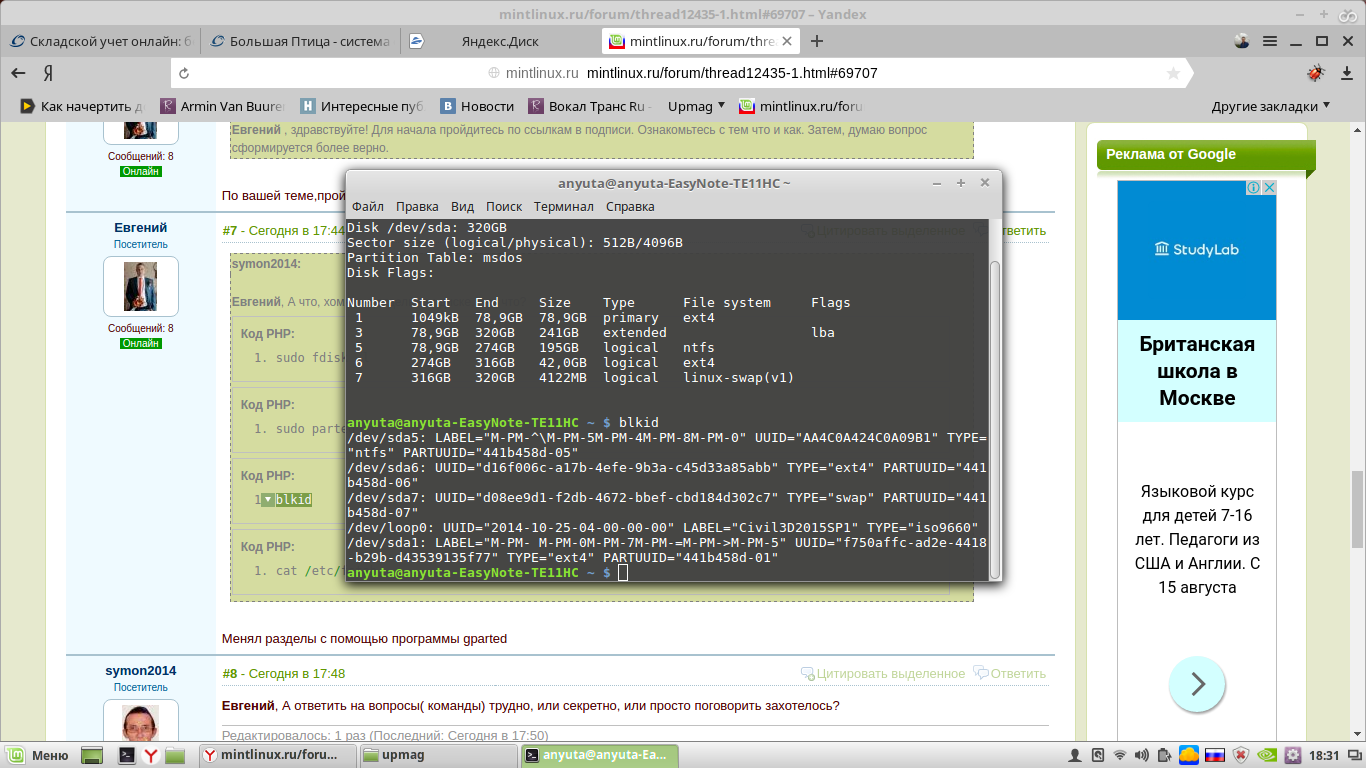The image size is (1366, 768).
Task: Click the ad's next arrow button
Action: click(x=1196, y=685)
